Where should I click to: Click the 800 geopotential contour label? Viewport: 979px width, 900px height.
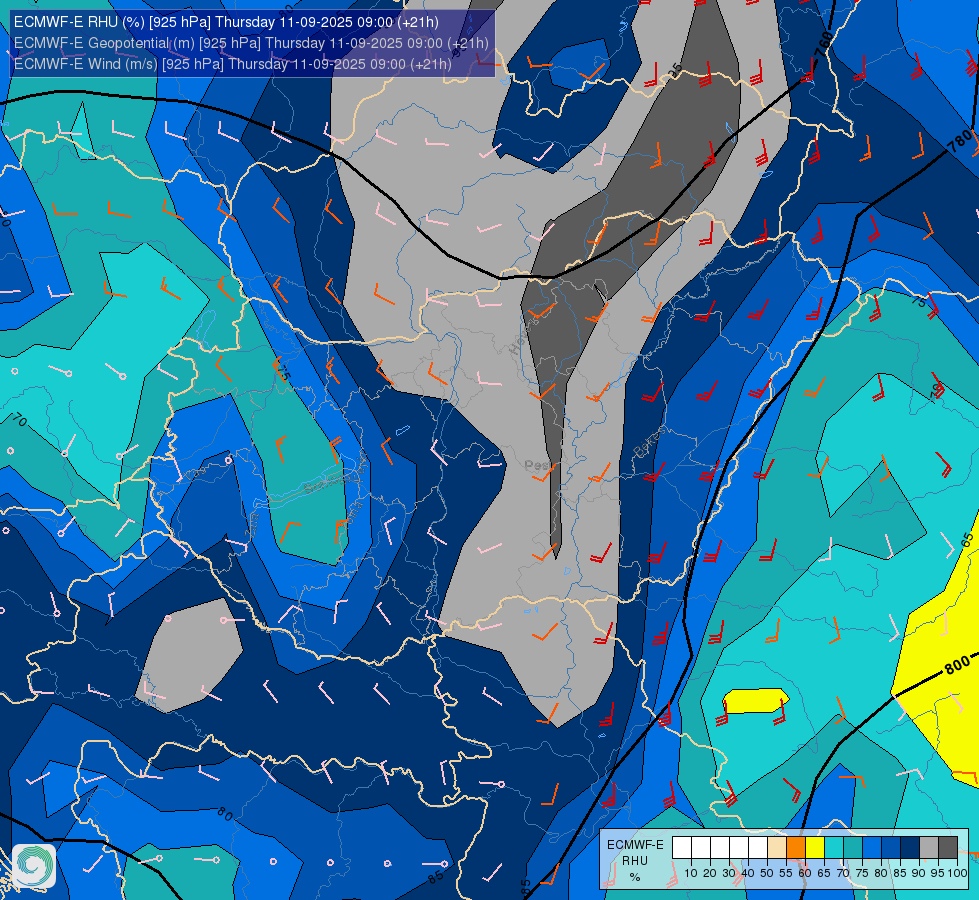coord(957,665)
